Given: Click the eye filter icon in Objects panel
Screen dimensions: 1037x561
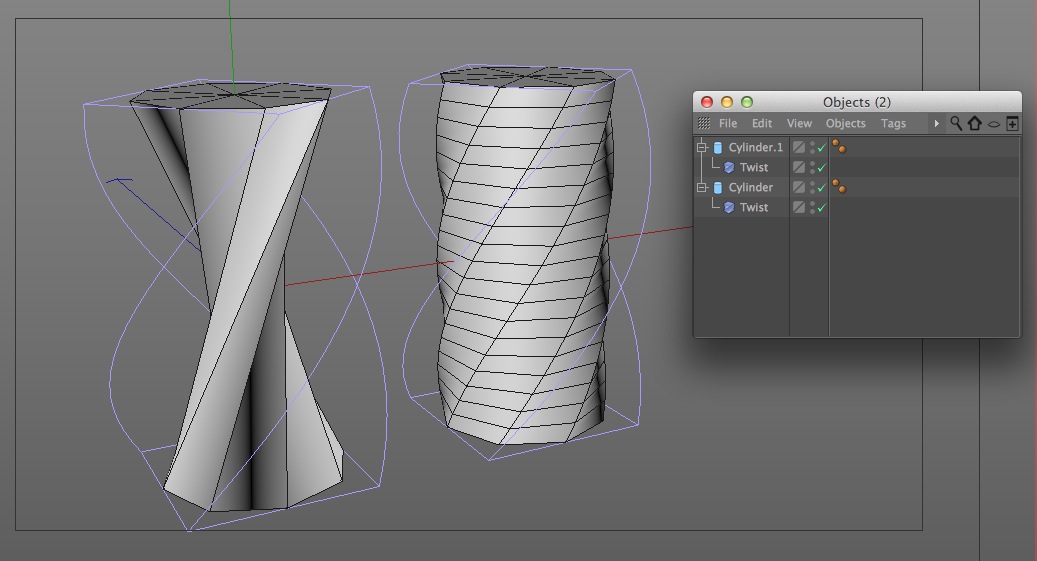Looking at the screenshot, I should (993, 124).
